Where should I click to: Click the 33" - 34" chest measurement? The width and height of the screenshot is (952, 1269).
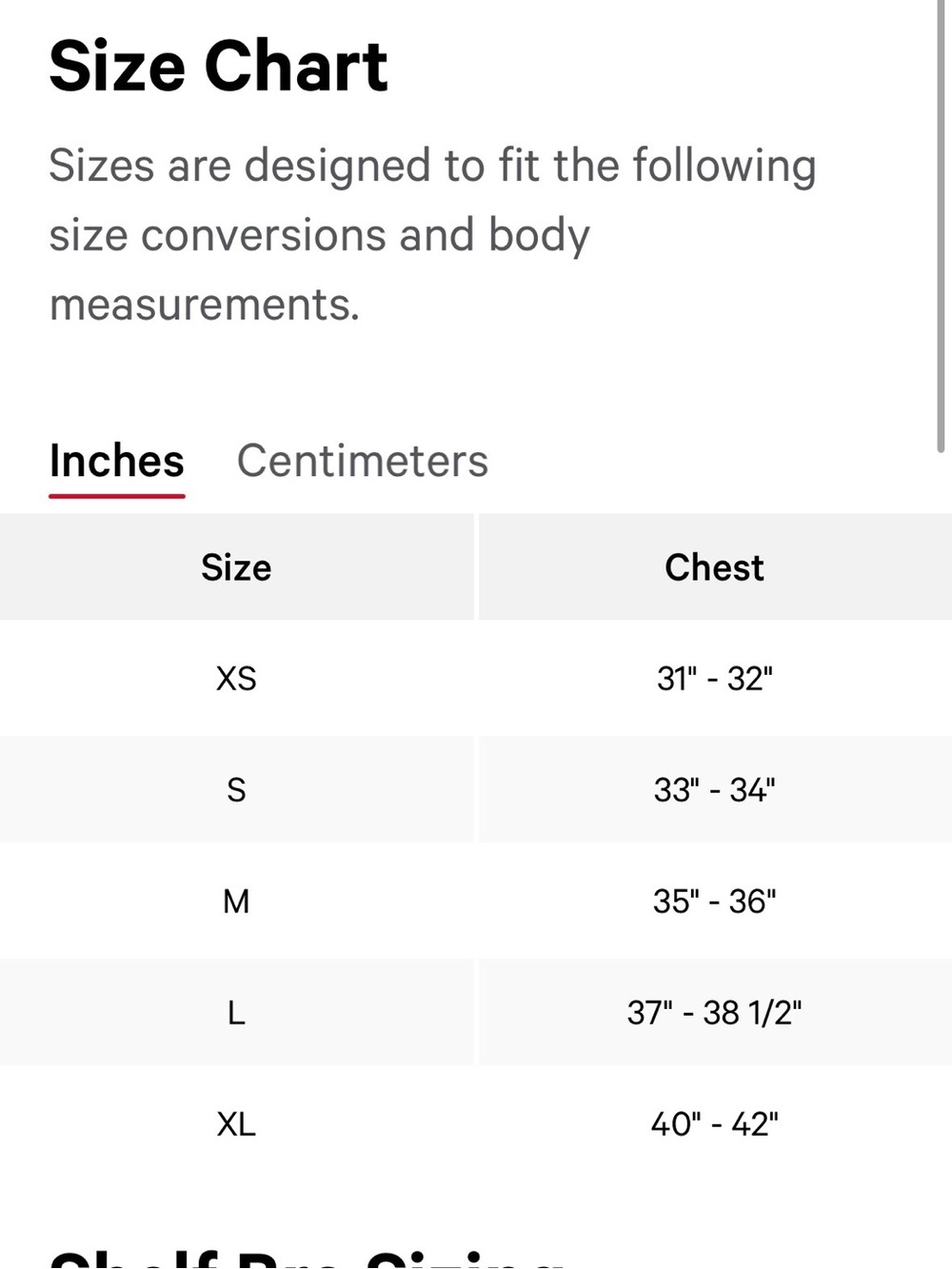coord(714,789)
